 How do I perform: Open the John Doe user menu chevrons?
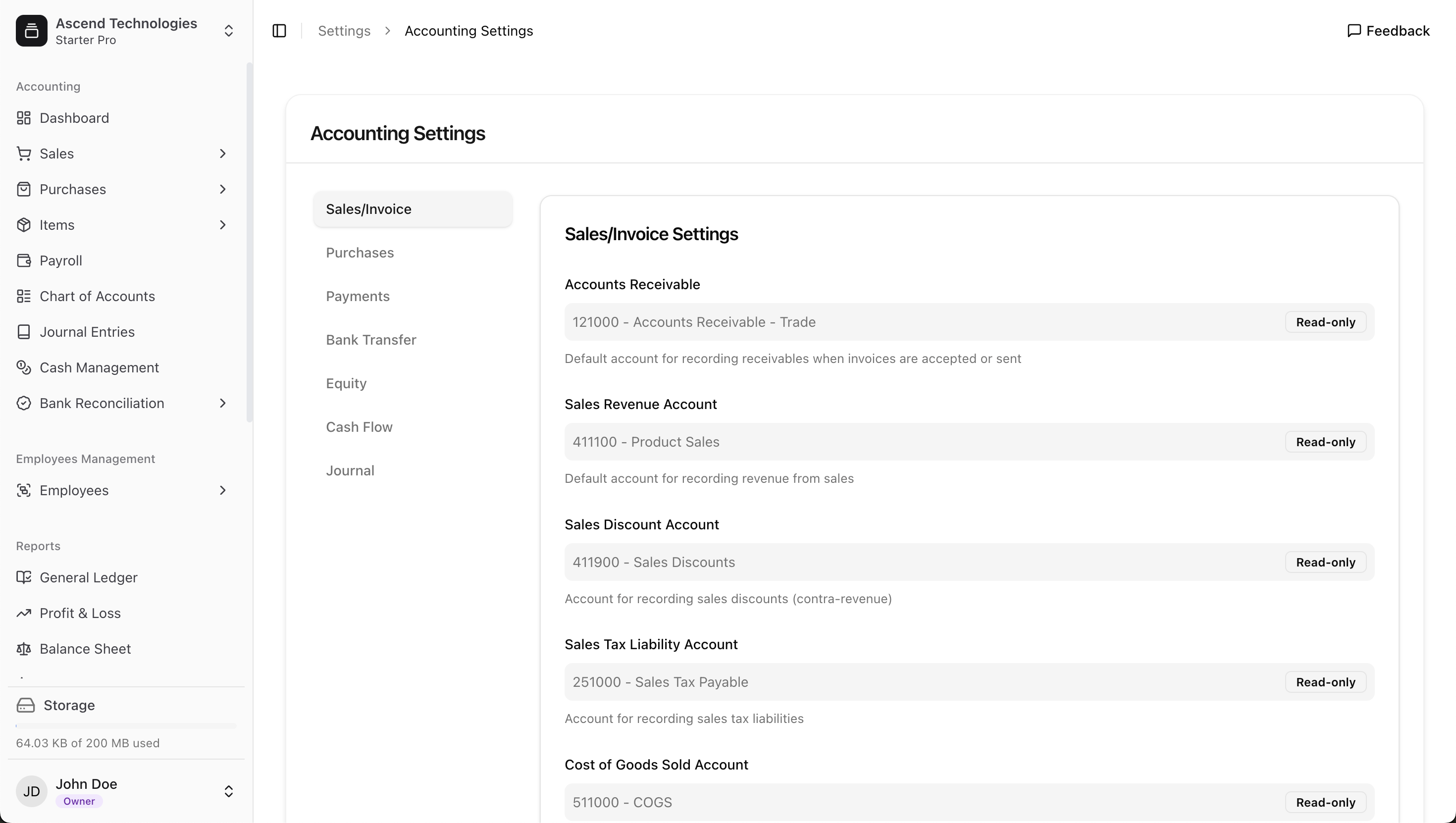[228, 791]
